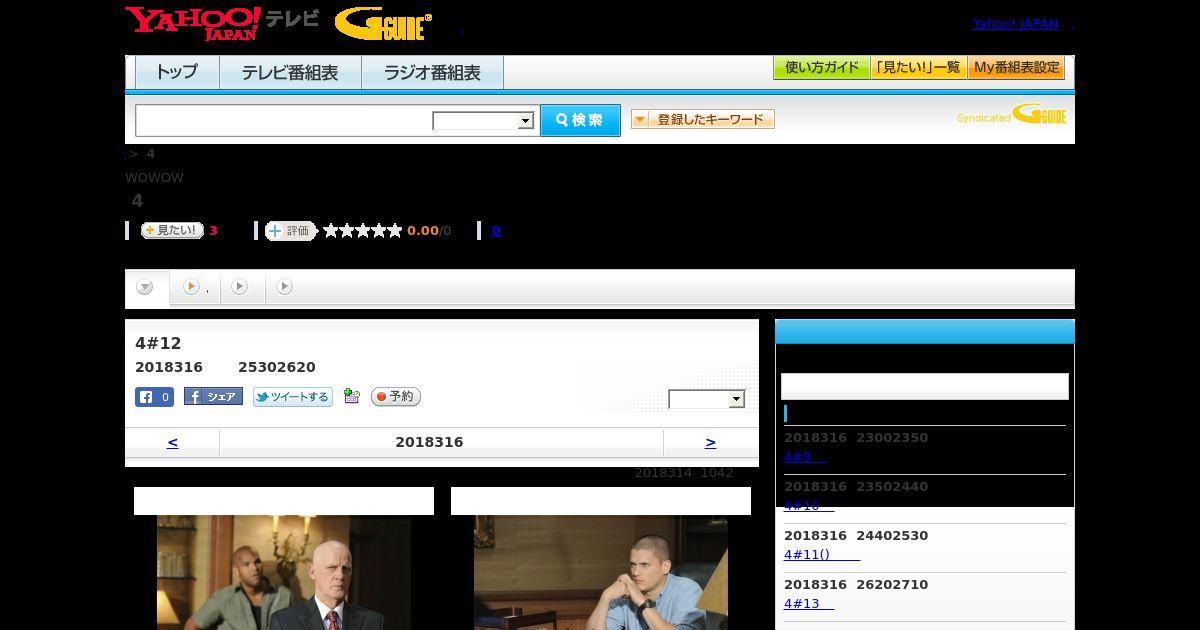The image size is (1200, 630).
Task: Click the Facebook シェア button
Action: pos(213,397)
